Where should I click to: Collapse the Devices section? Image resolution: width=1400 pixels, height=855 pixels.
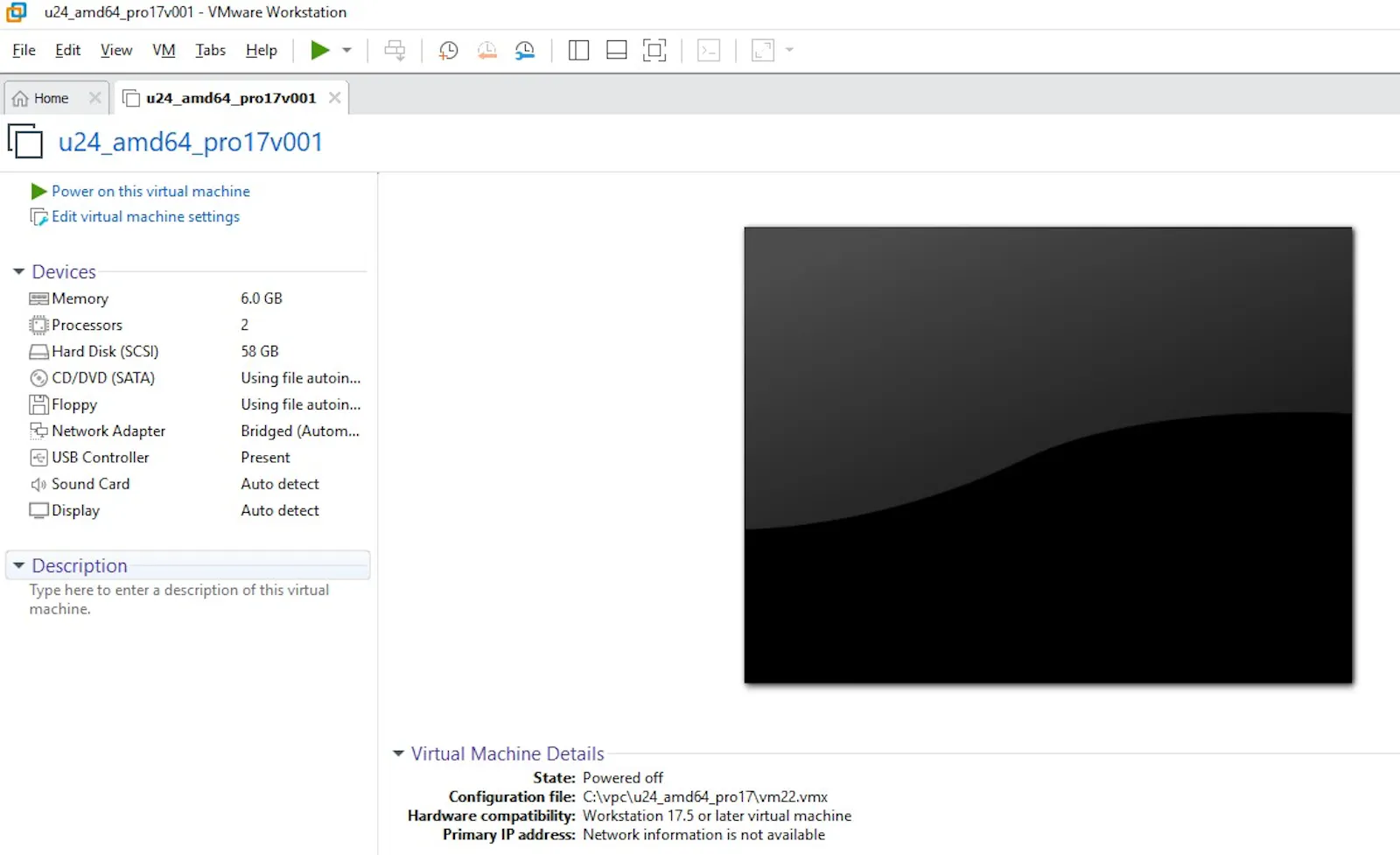tap(18, 272)
